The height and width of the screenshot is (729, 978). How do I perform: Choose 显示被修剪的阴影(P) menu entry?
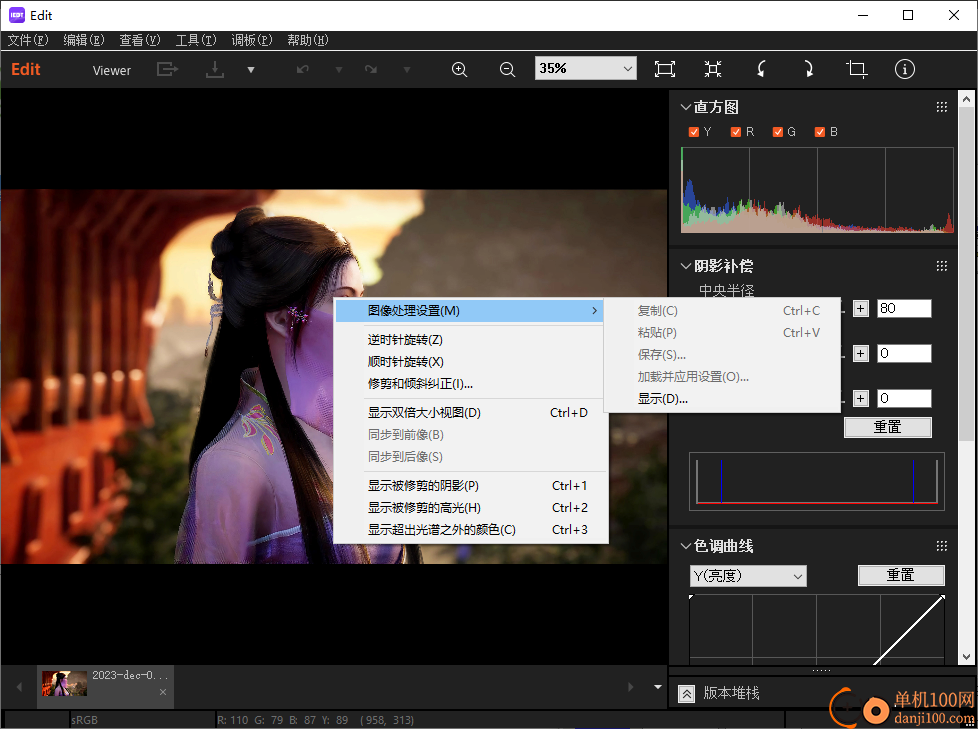[x=470, y=486]
